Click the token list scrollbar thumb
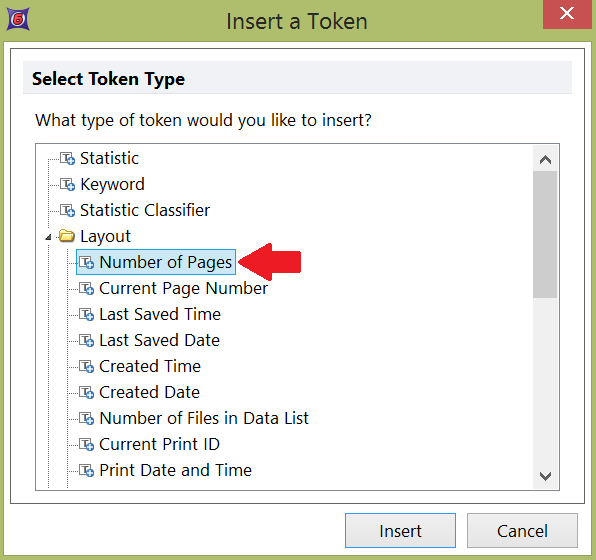 pyautogui.click(x=545, y=234)
